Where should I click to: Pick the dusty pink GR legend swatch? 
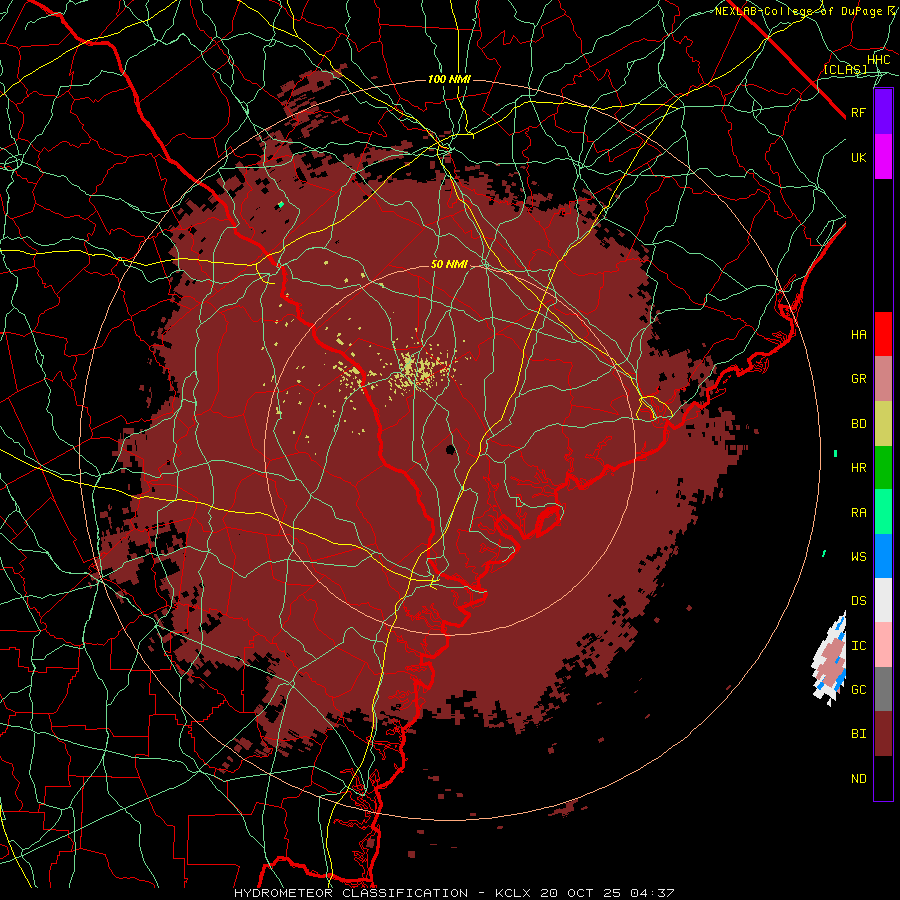883,379
